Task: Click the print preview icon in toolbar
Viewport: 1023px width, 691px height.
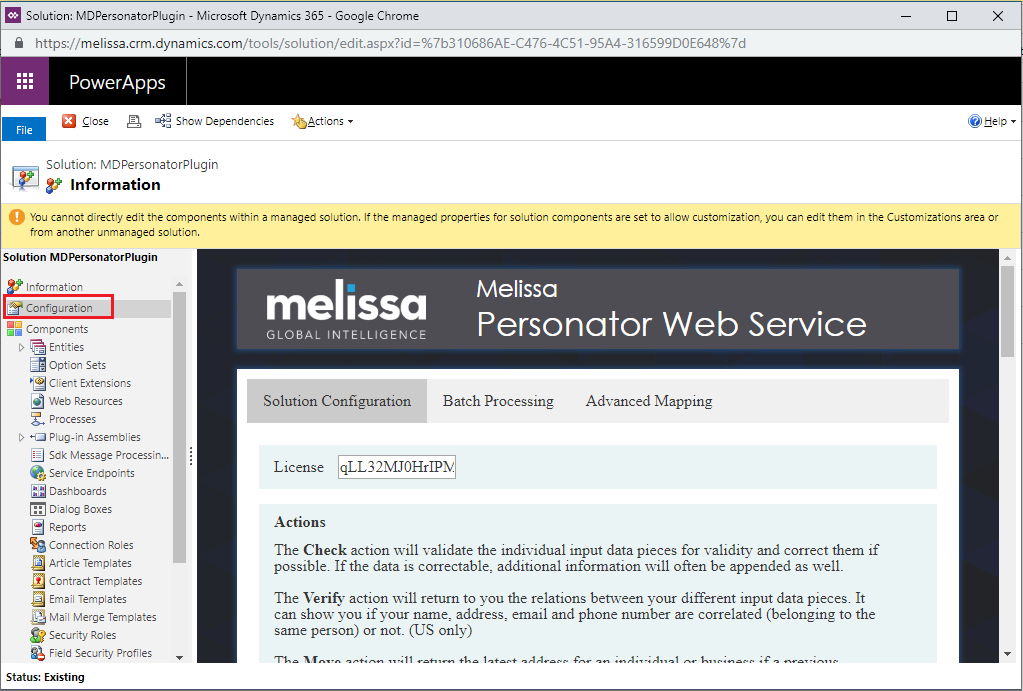Action: [x=134, y=121]
